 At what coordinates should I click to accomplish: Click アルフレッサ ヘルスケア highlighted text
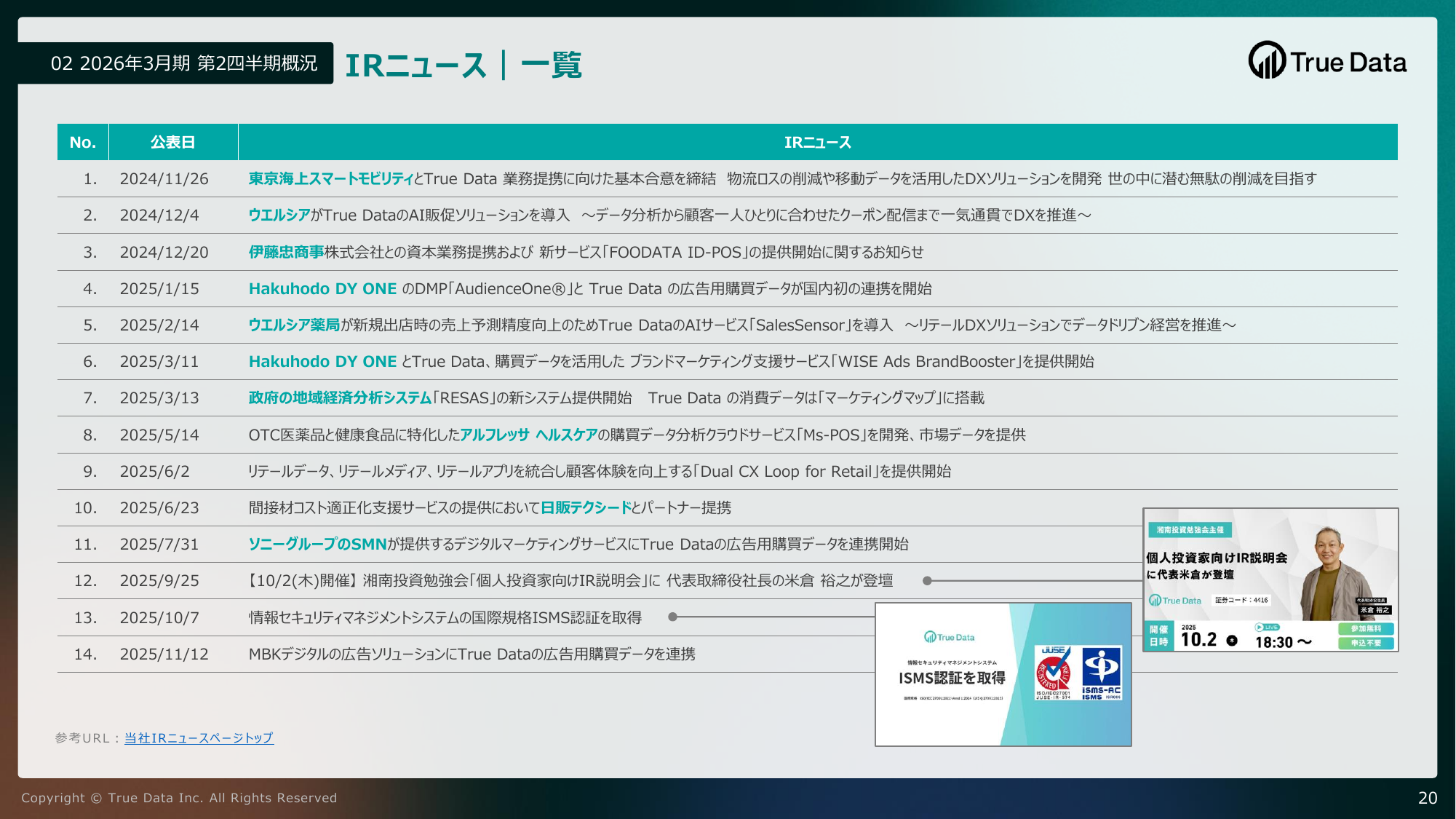pyautogui.click(x=528, y=435)
